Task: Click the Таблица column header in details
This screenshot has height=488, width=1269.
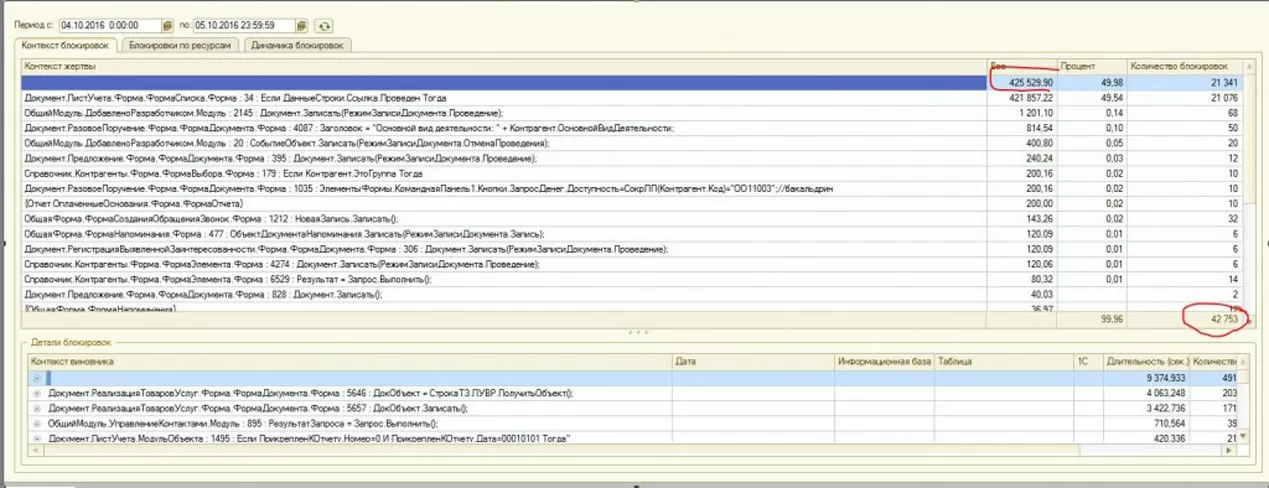Action: tap(1003, 361)
